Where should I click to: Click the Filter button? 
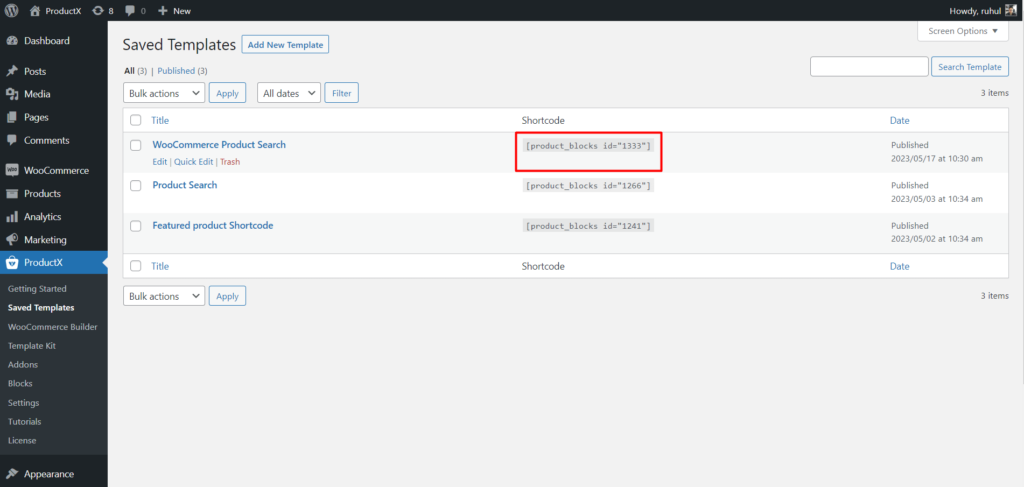[x=342, y=93]
